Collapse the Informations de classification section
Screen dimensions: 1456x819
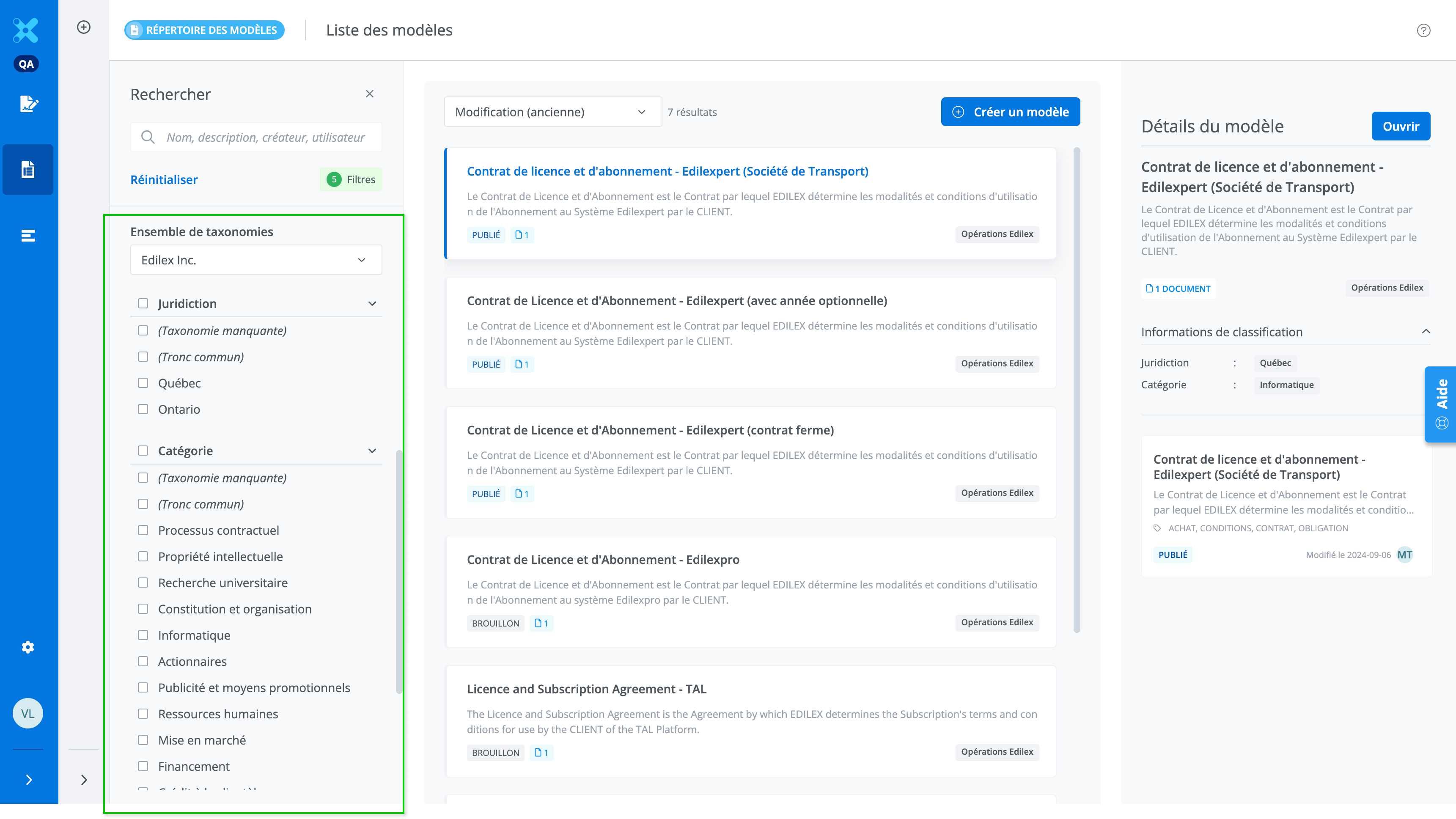[x=1426, y=332]
